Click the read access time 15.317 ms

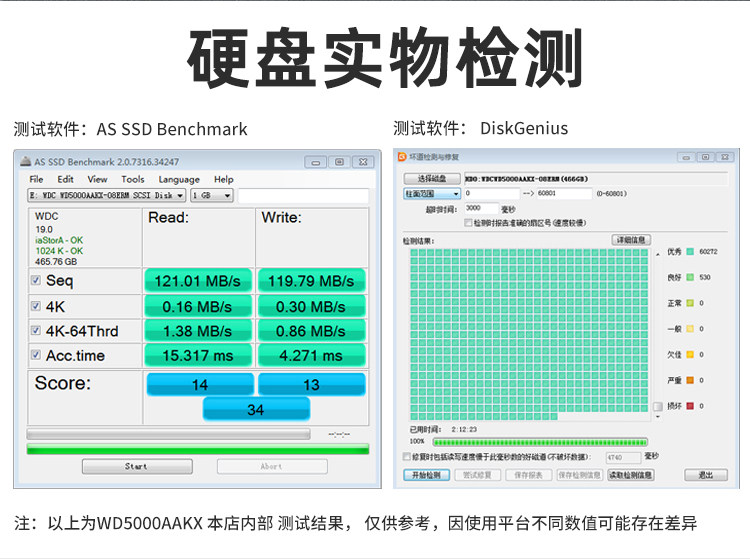point(198,355)
